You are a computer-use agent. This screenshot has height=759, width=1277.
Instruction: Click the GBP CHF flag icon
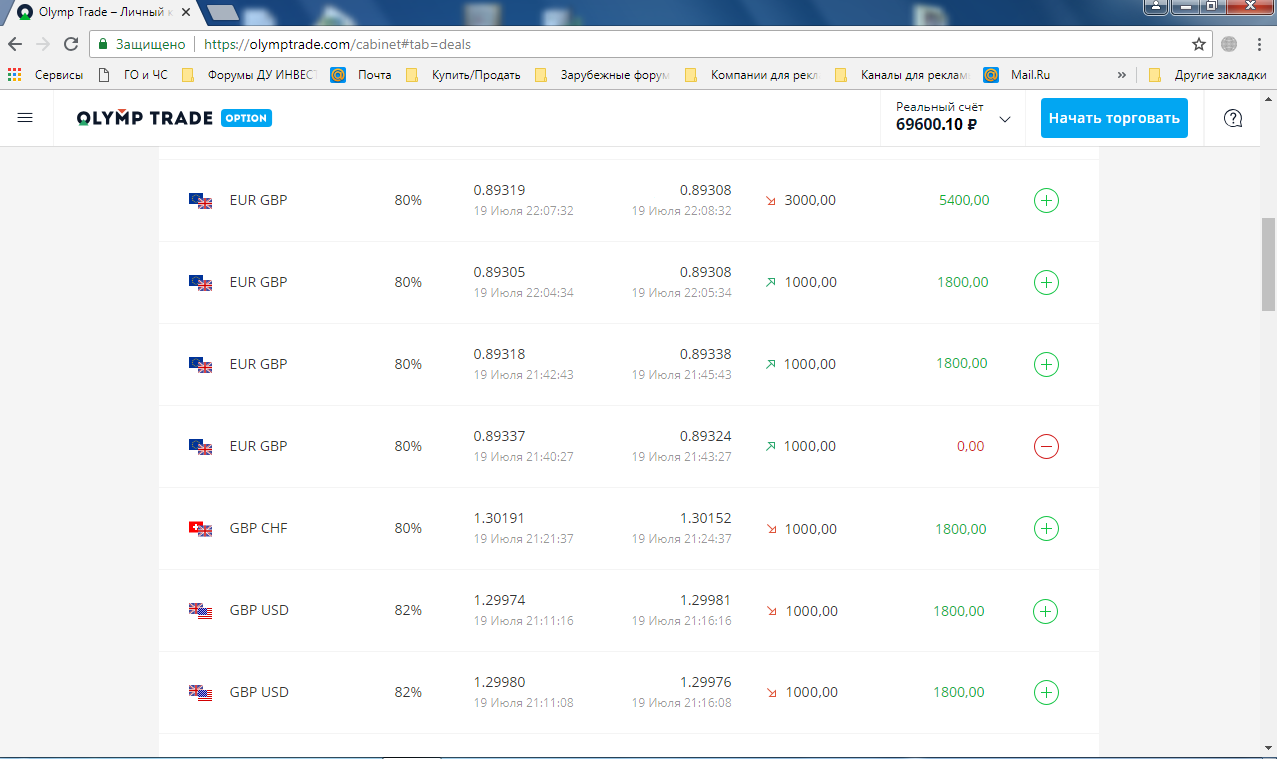click(201, 528)
